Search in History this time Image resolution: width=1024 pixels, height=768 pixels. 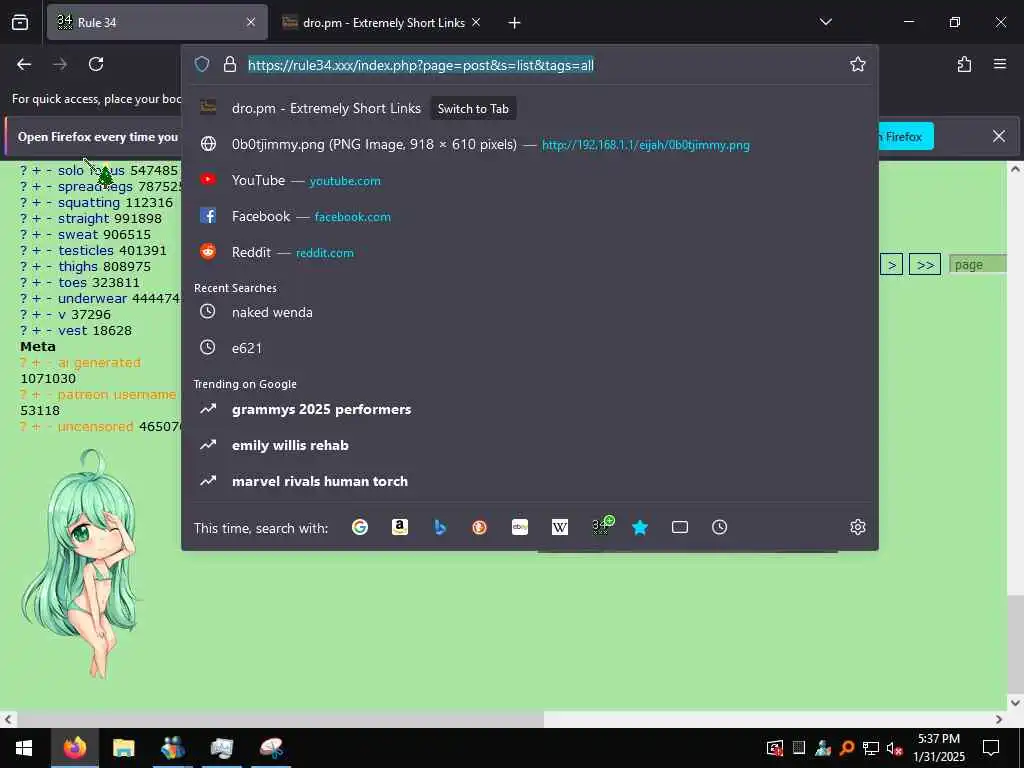(x=720, y=527)
